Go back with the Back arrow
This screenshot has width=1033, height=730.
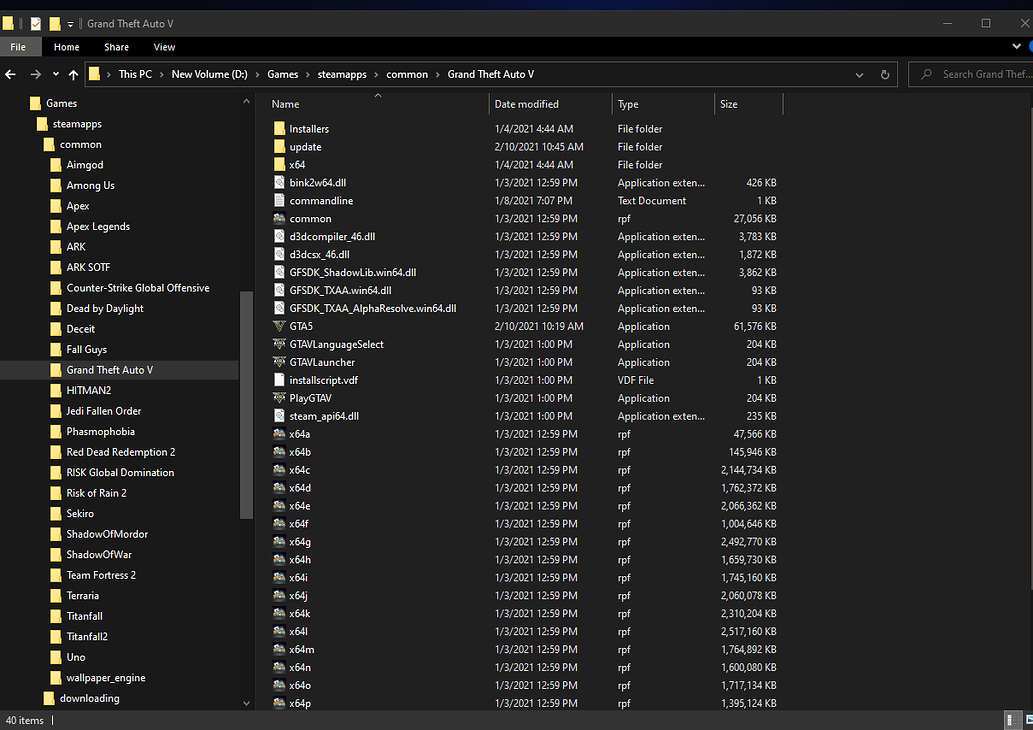pos(11,74)
